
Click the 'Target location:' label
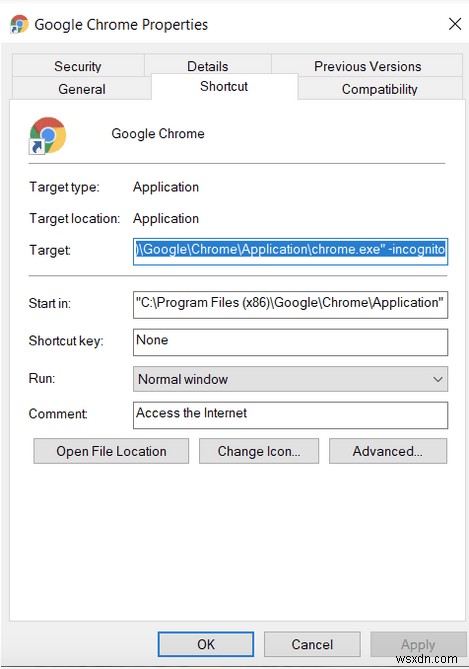[74, 218]
